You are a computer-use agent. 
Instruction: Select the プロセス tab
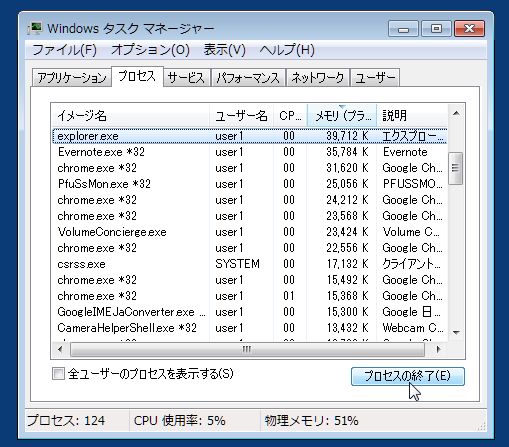pos(137,77)
